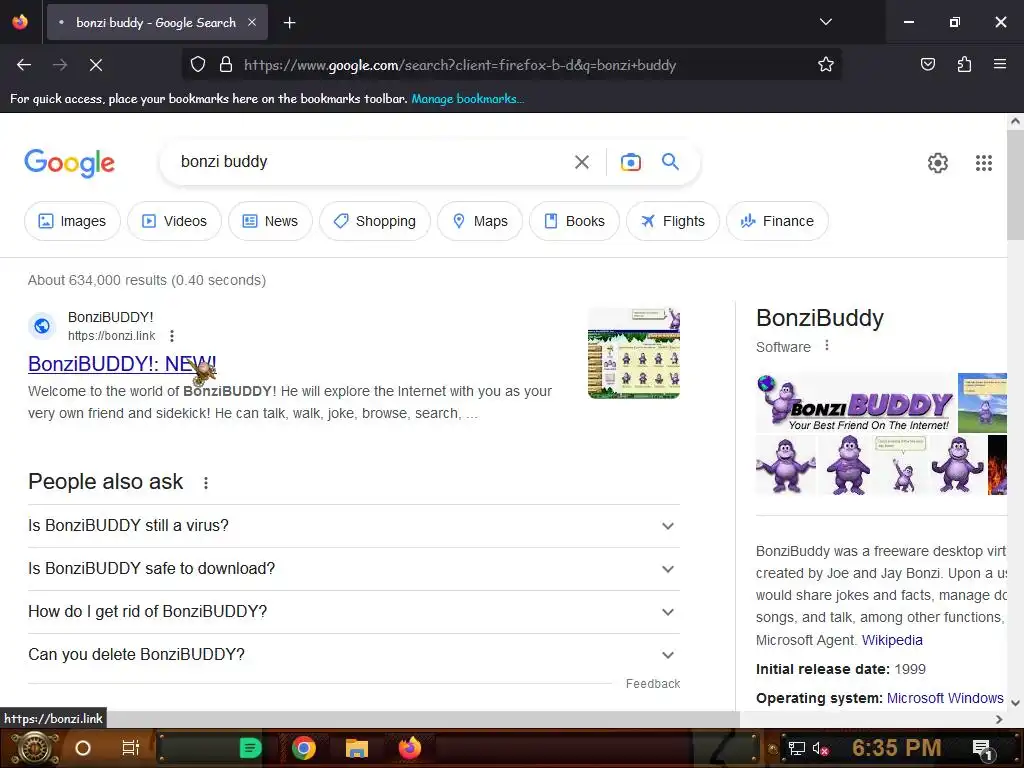Click Manage bookmarks link
The image size is (1024, 768).
click(467, 99)
